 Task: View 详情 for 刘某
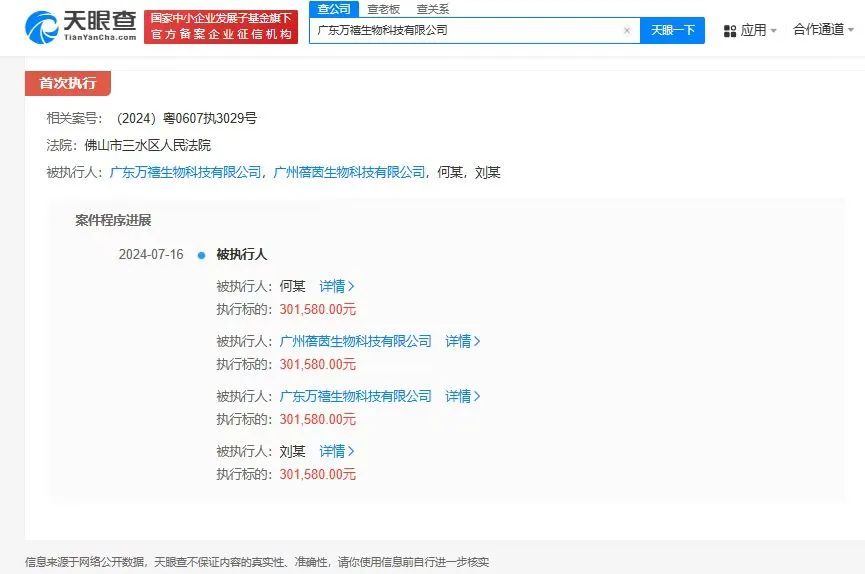coord(337,451)
